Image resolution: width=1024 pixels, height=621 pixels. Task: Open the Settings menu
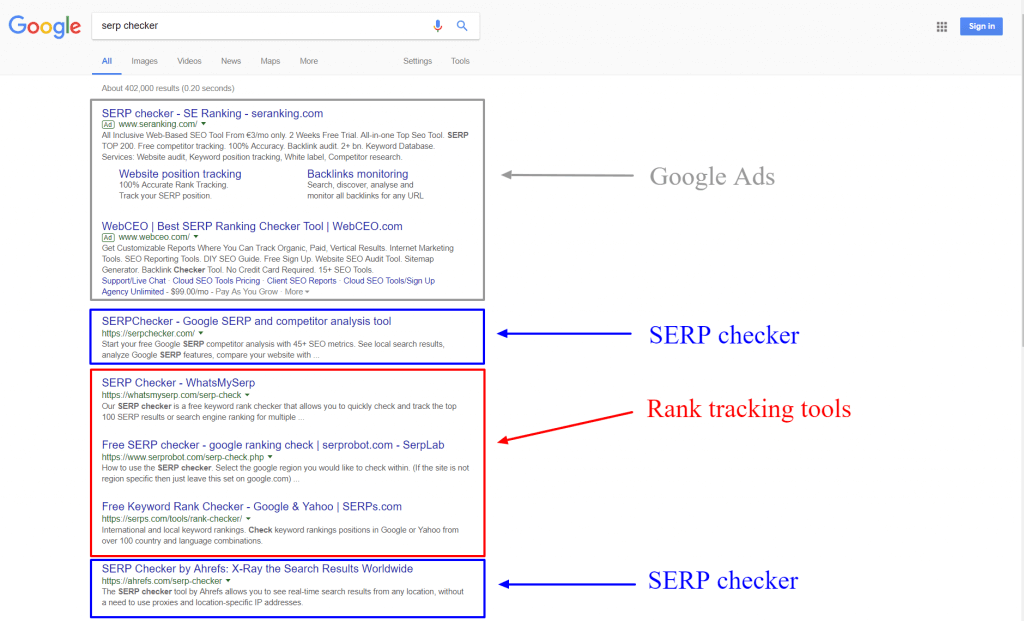417,61
